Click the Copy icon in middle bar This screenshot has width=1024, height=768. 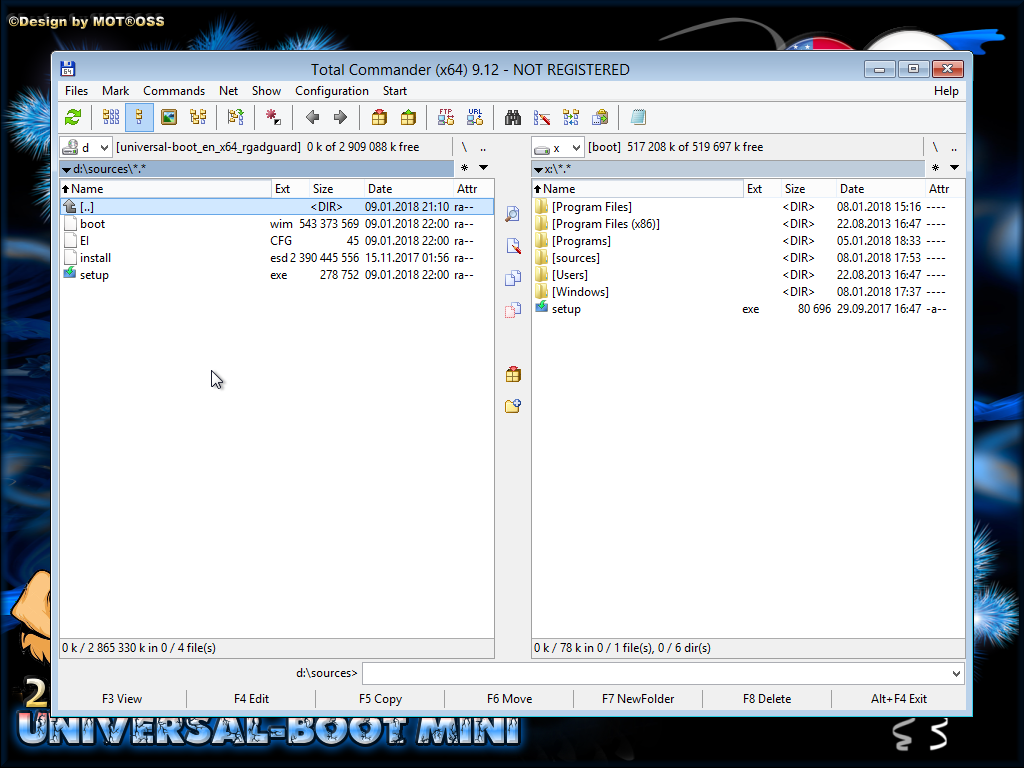click(x=513, y=278)
